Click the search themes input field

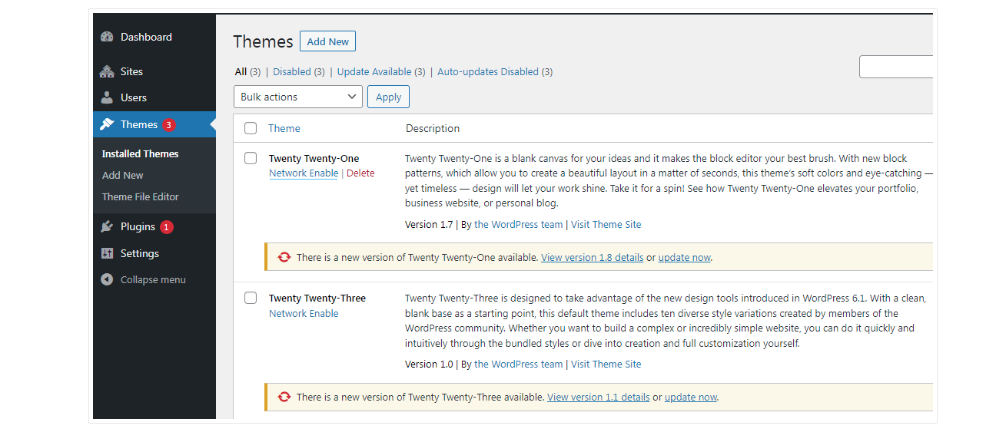tap(896, 67)
